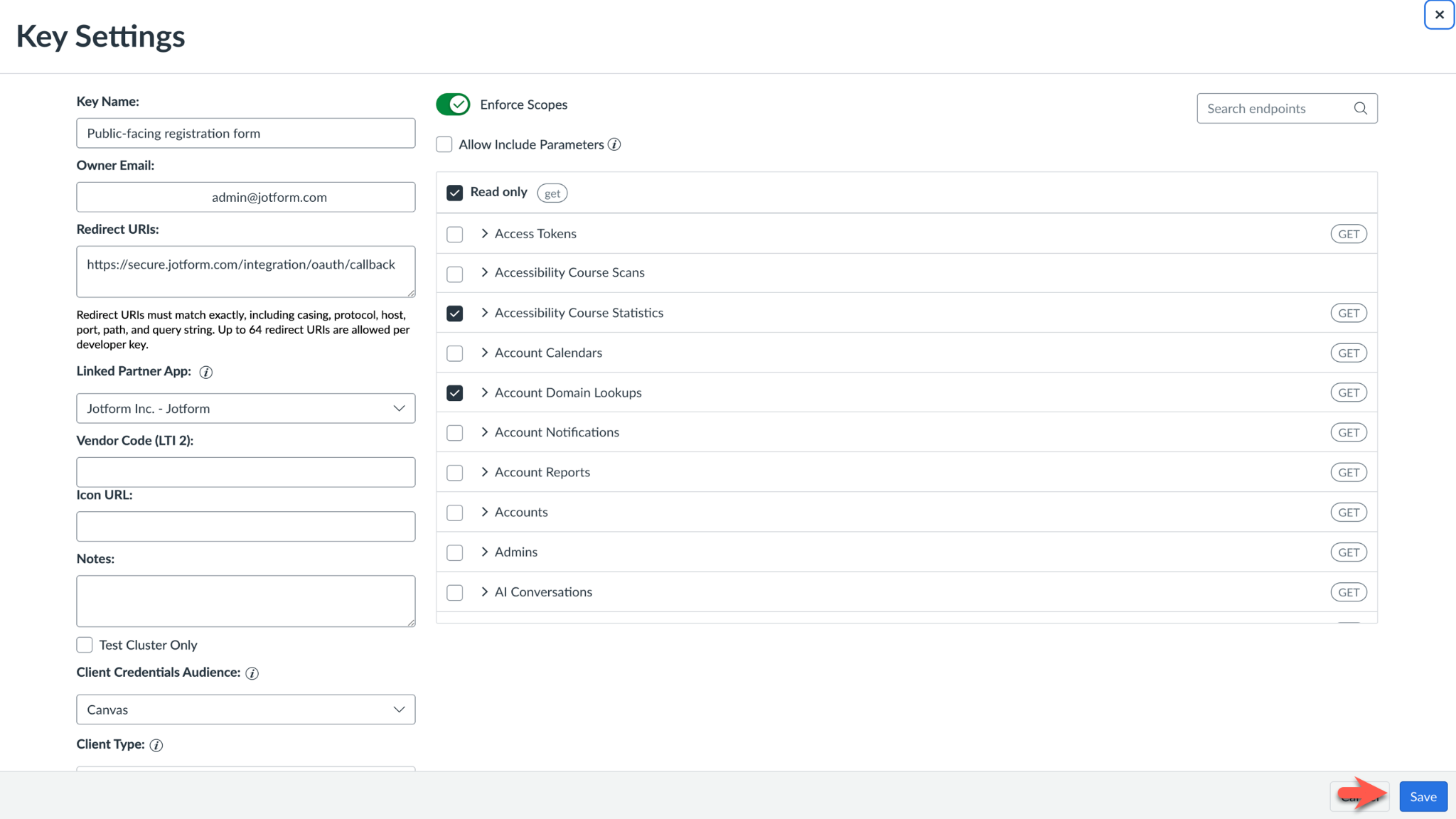Click GET badge for Account Calendars
The height and width of the screenshot is (819, 1456).
1349,353
